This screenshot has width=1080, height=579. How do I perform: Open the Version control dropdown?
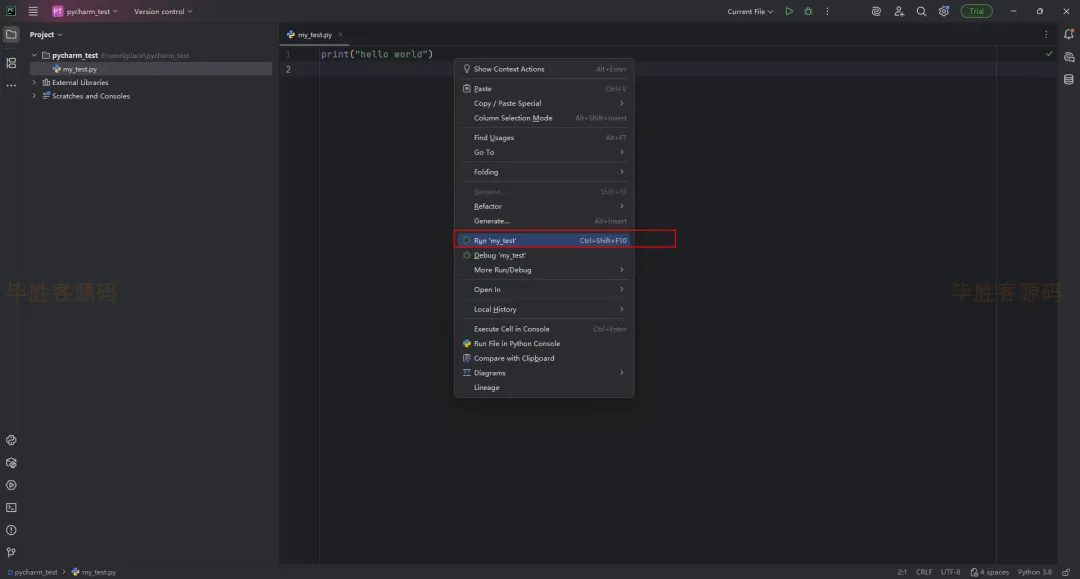(163, 11)
